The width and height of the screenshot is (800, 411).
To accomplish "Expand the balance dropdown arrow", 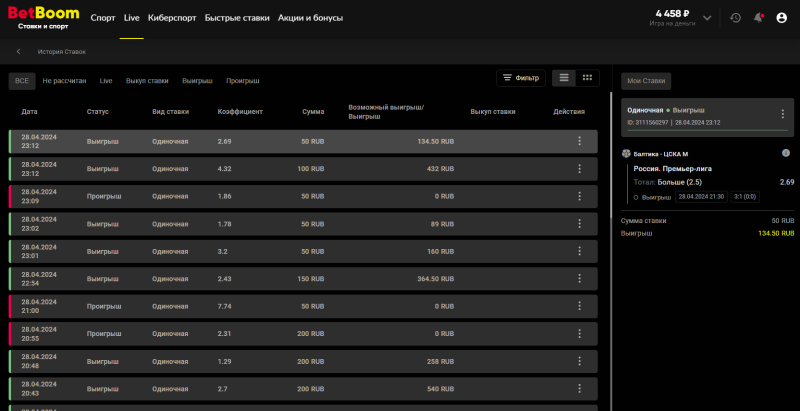I will pos(707,18).
